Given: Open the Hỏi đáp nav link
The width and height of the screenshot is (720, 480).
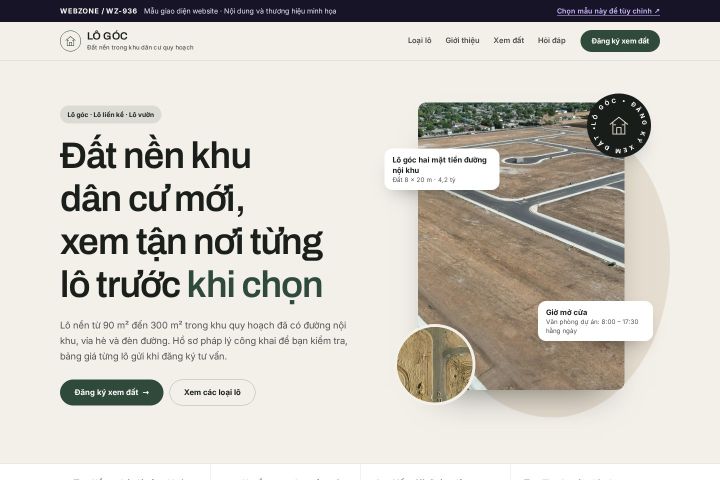Looking at the screenshot, I should coord(551,40).
